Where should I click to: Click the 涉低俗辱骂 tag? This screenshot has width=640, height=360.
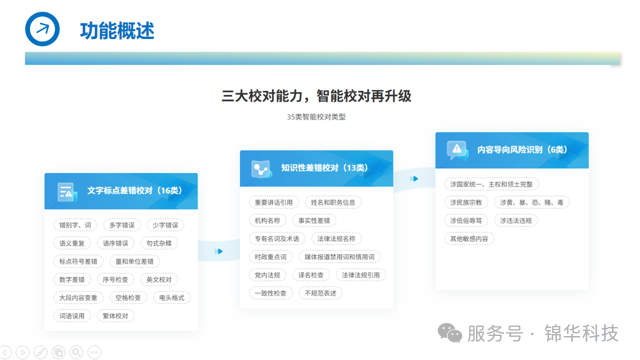466,220
